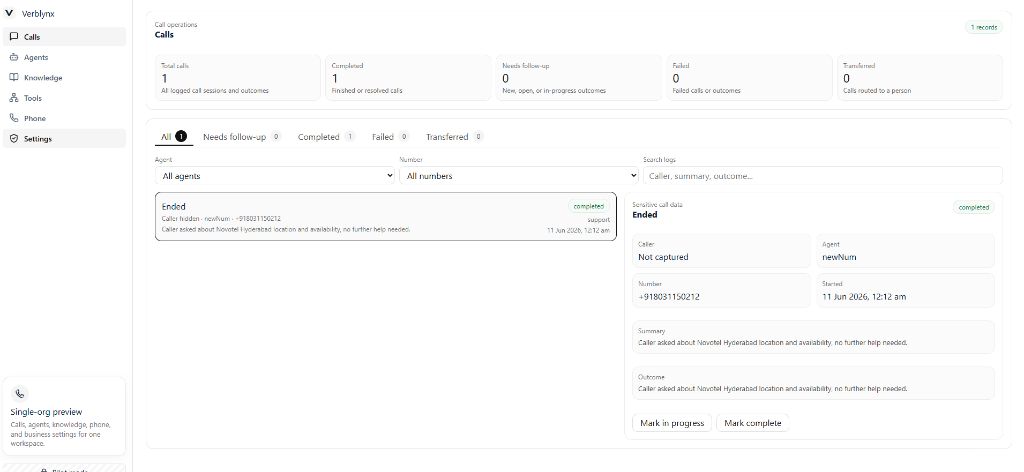Switch to the Needs follow-up tab
Screen dimensions: 1024x472
[x=242, y=137]
